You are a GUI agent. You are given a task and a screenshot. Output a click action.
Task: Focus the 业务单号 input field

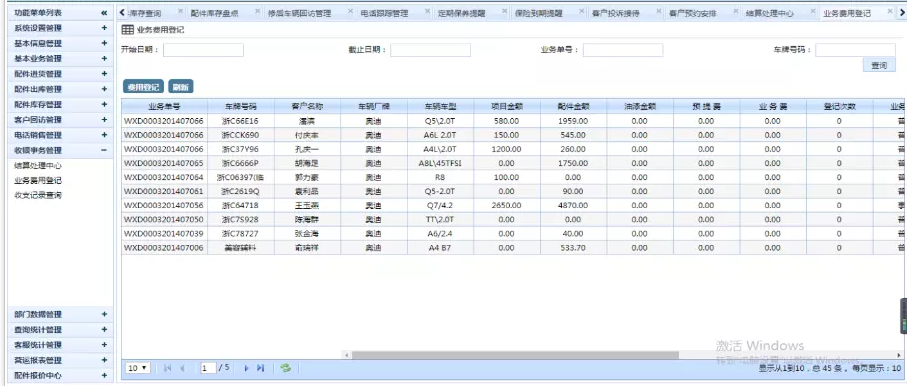tap(623, 50)
